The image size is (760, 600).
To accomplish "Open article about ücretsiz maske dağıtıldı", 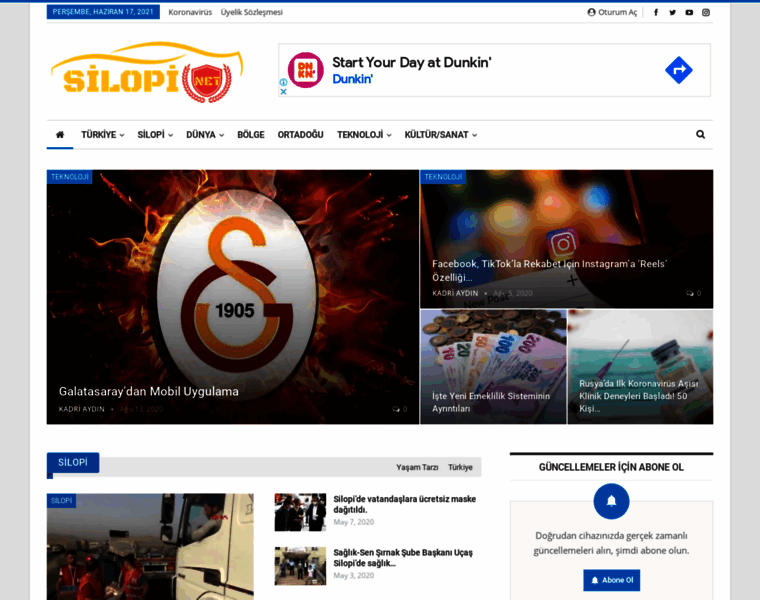I will tap(405, 504).
